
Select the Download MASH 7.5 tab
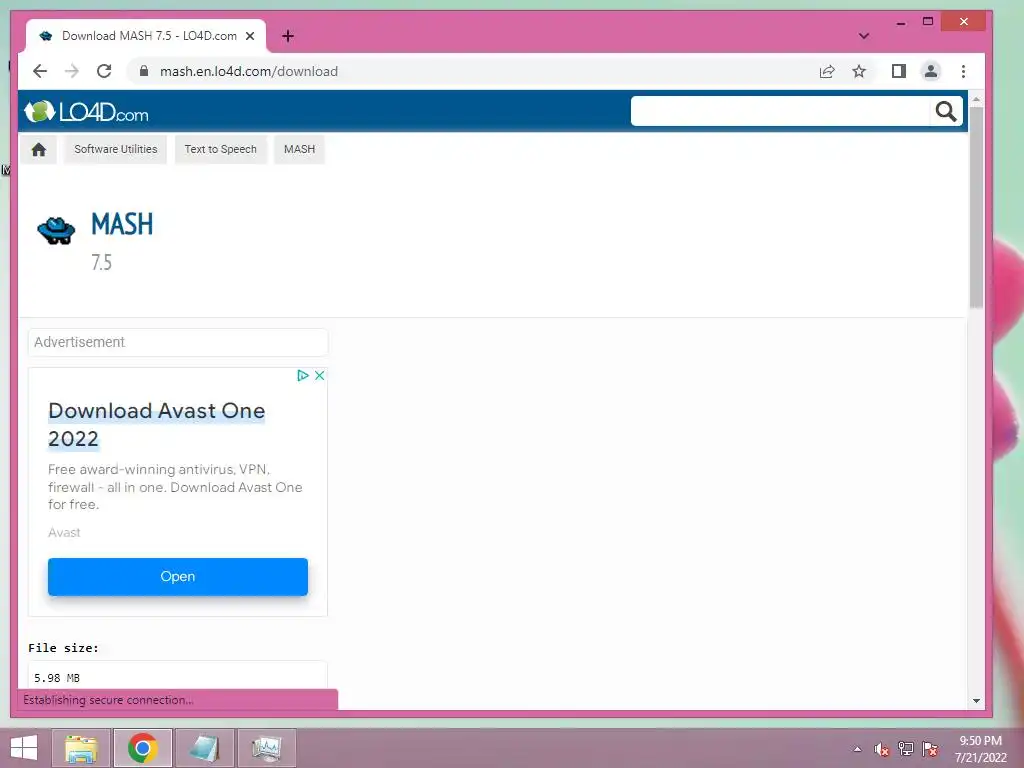click(x=146, y=36)
